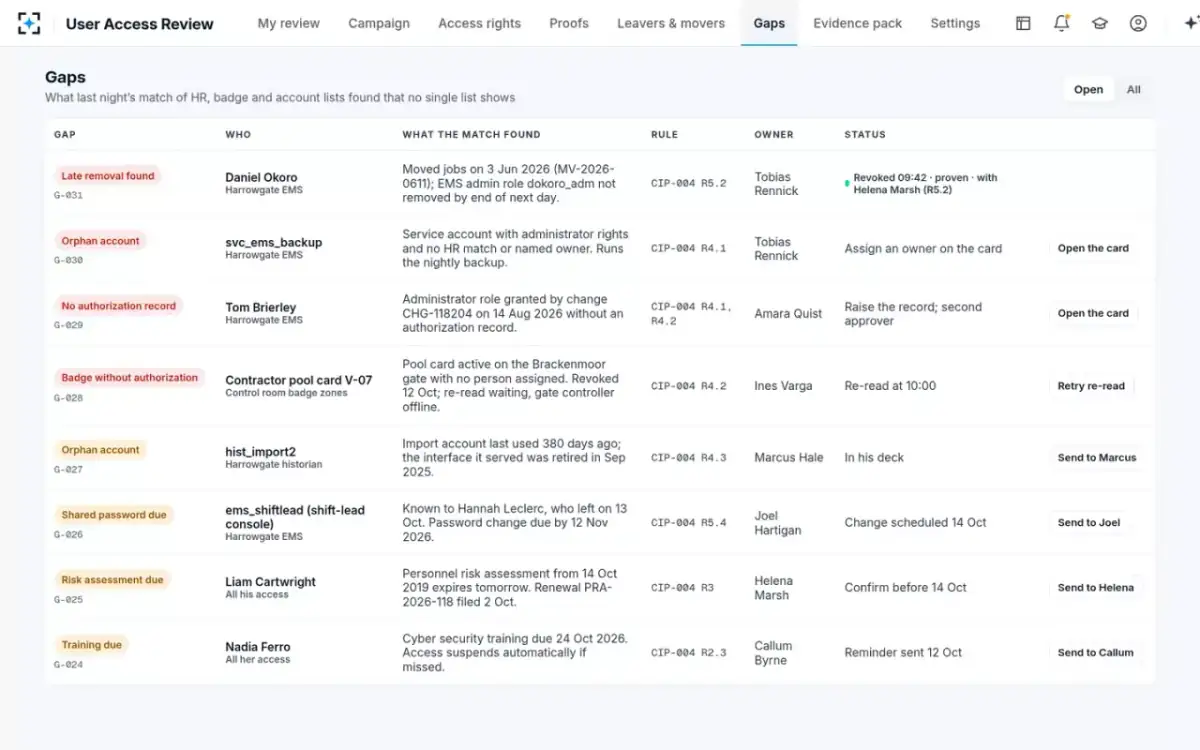
Task: Click owner Amara Quist
Action: [x=788, y=313]
